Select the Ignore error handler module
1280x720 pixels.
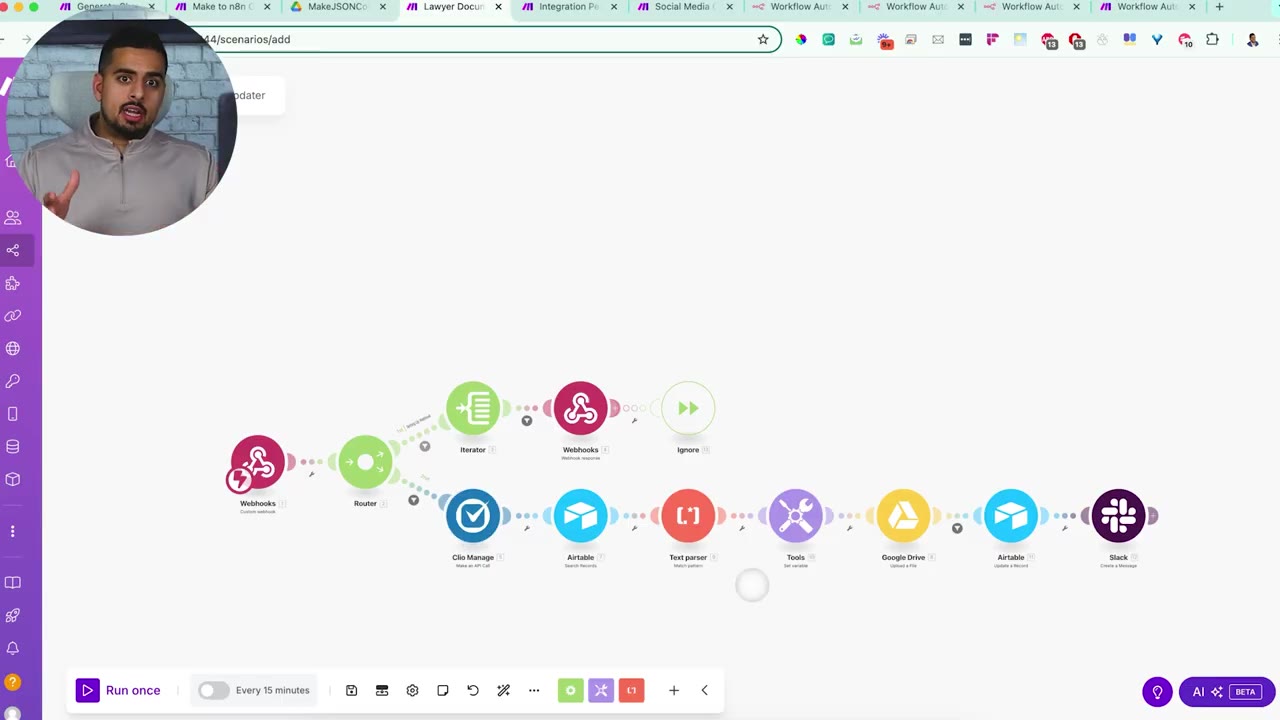688,408
